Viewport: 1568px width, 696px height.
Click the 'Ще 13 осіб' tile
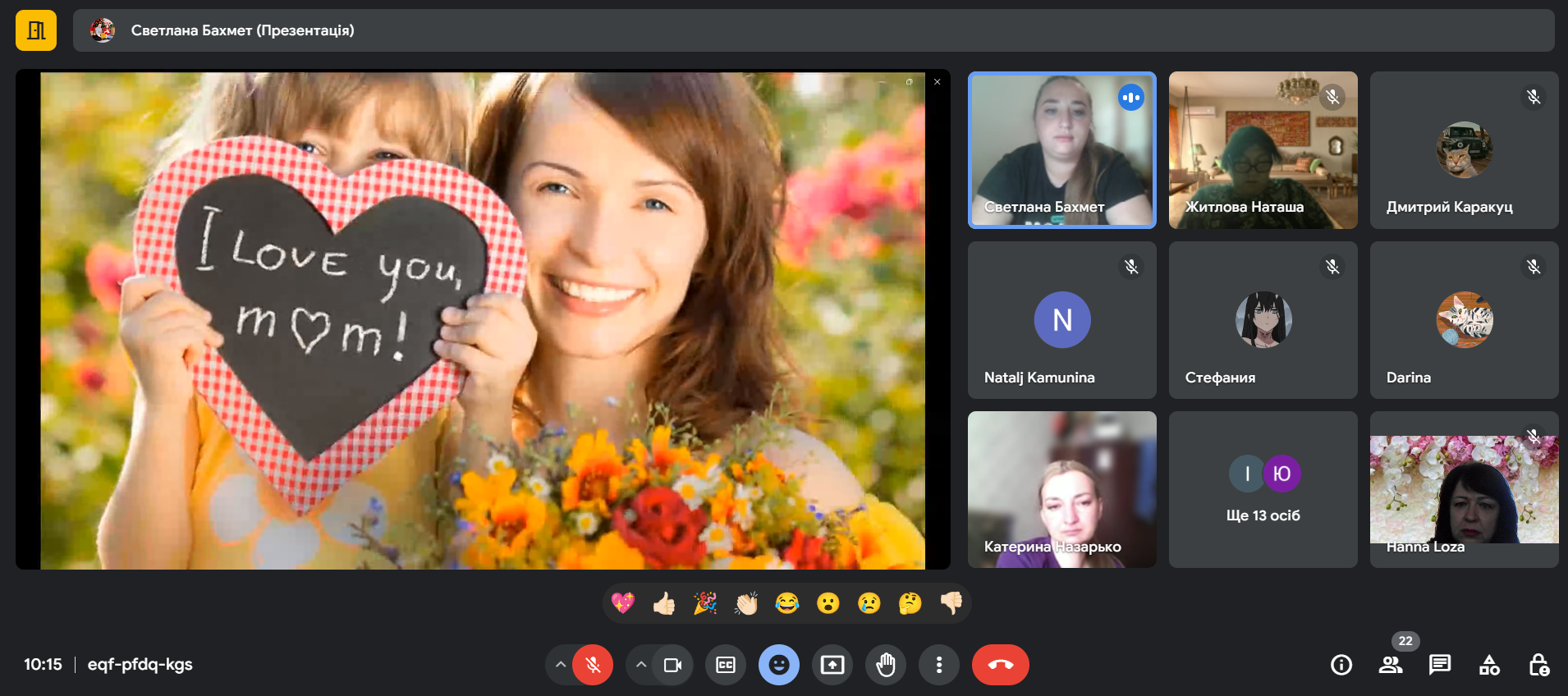(x=1263, y=490)
